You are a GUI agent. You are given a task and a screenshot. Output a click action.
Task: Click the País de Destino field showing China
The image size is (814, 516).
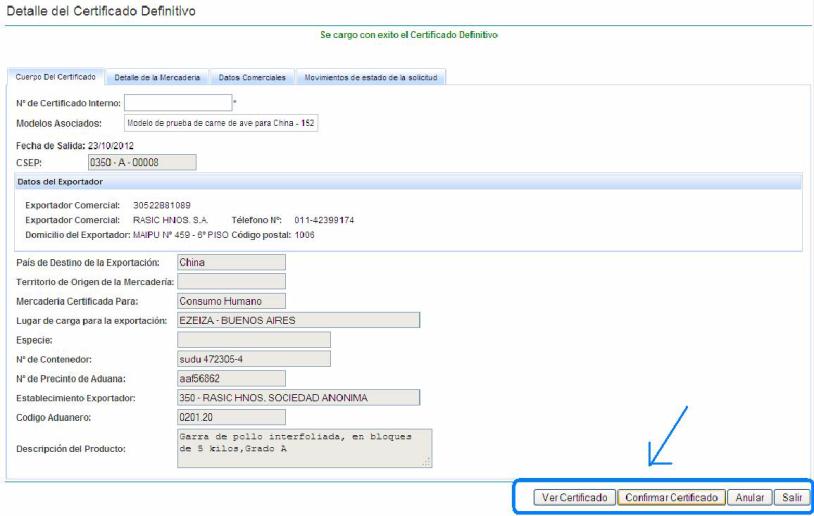[x=232, y=262]
